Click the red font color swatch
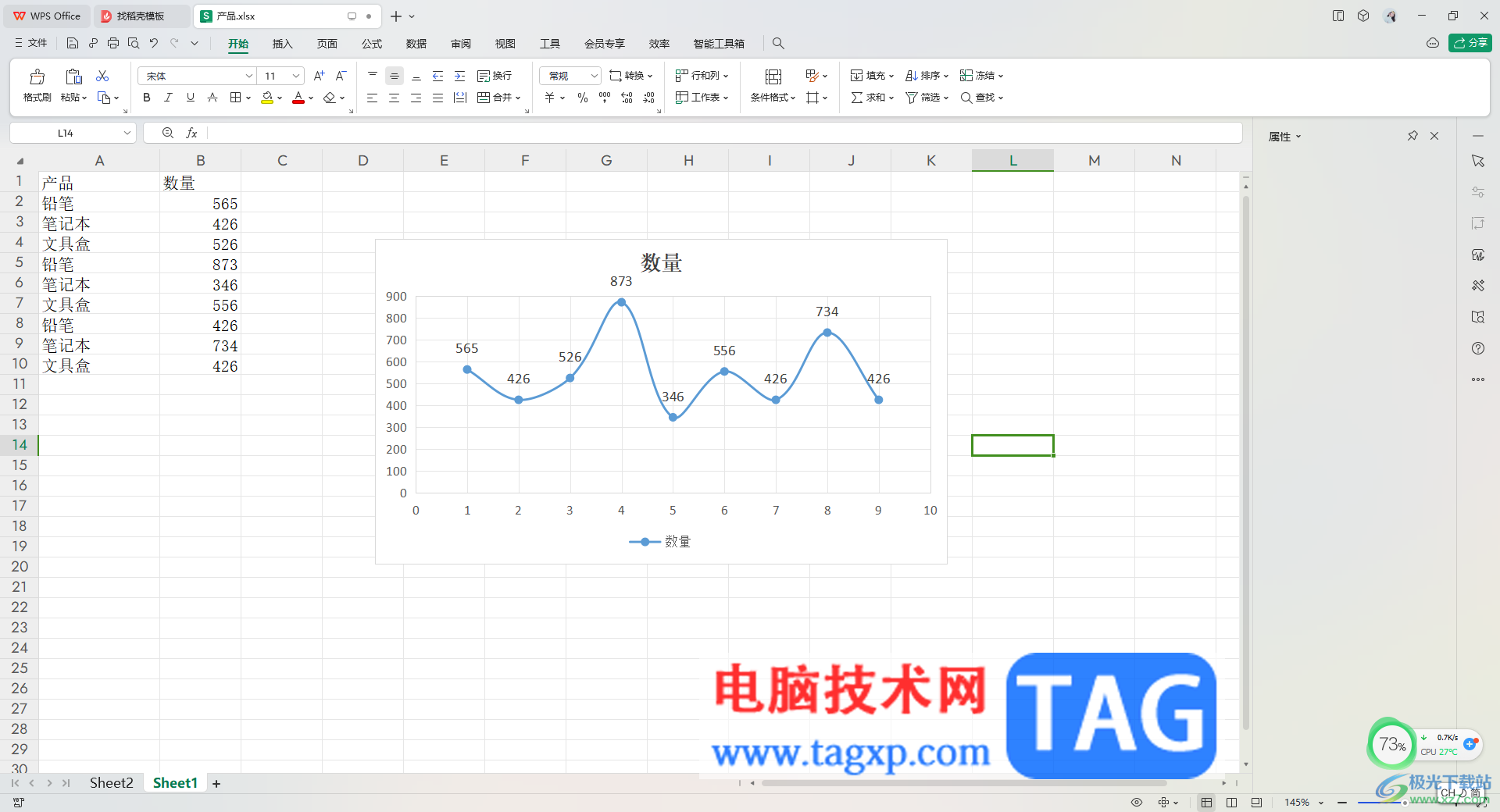 pyautogui.click(x=298, y=98)
